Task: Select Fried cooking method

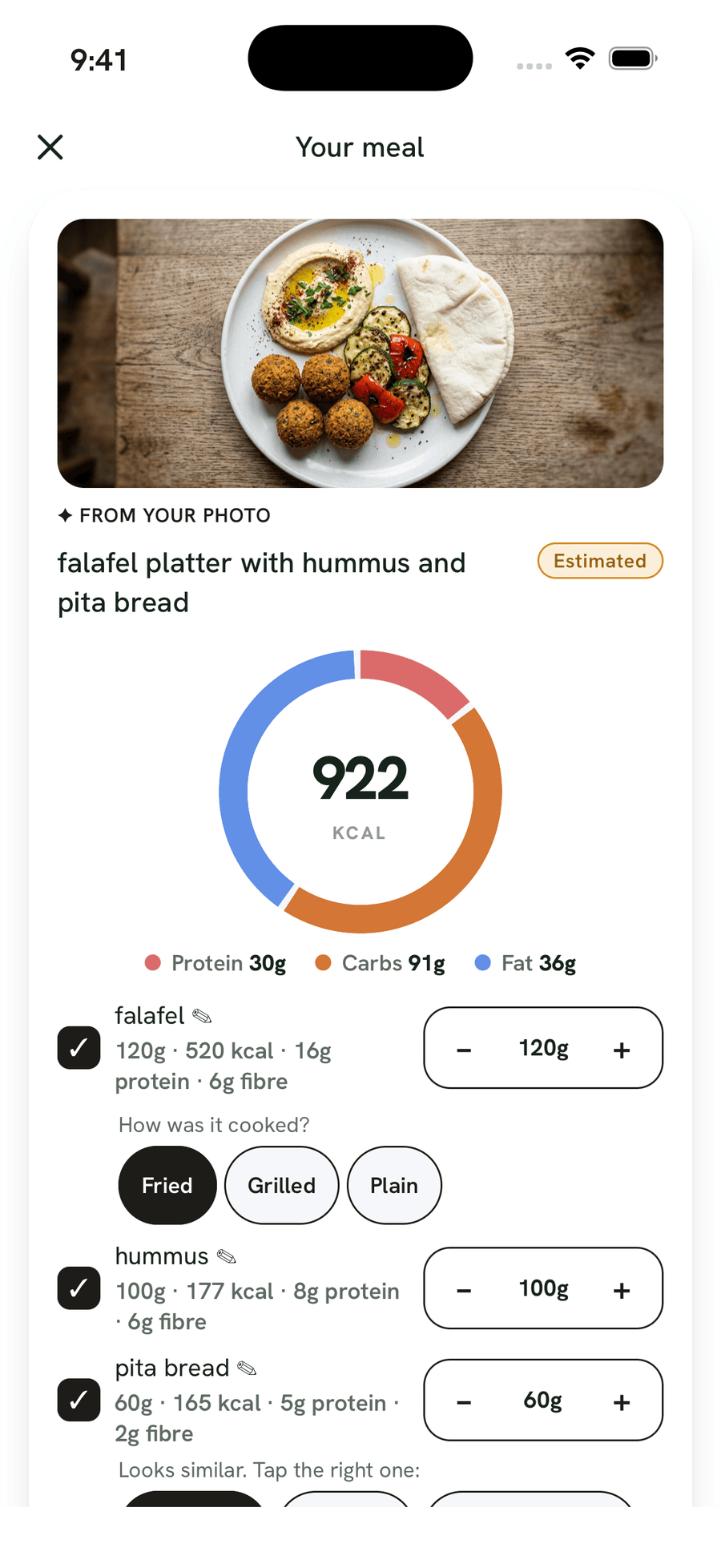Action: pos(167,1186)
